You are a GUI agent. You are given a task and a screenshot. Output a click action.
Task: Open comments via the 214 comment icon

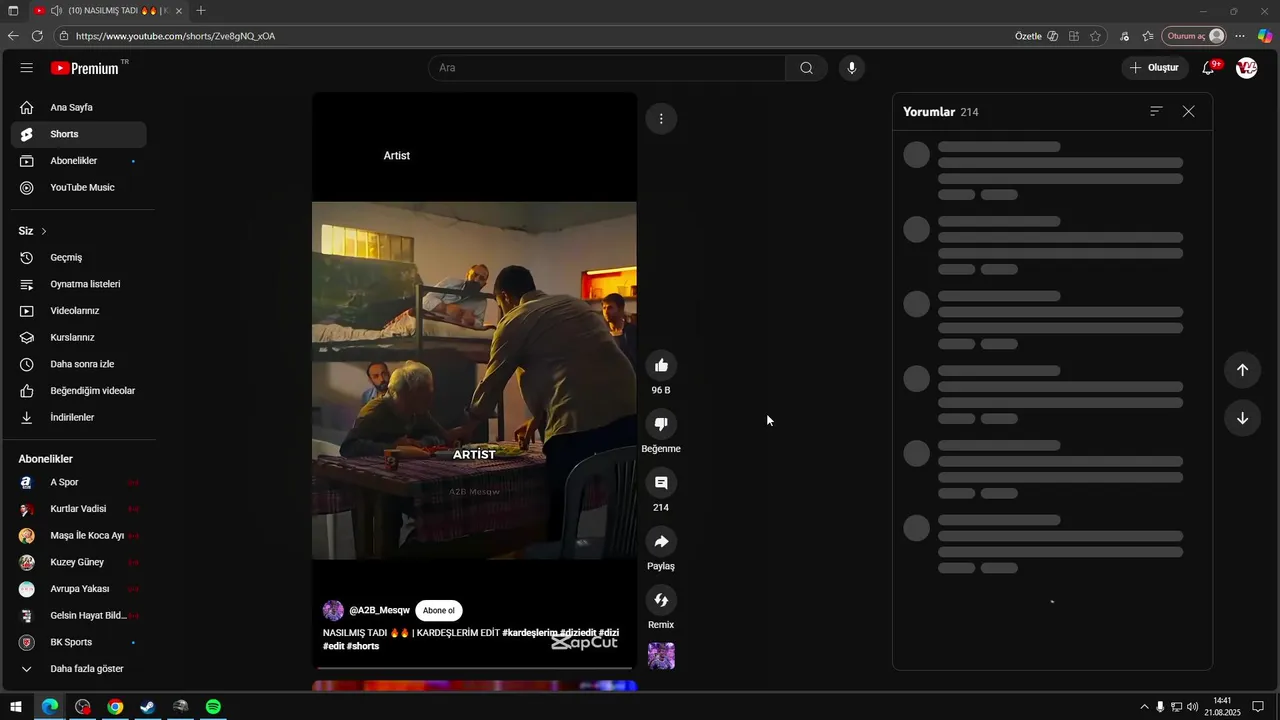coord(661,483)
